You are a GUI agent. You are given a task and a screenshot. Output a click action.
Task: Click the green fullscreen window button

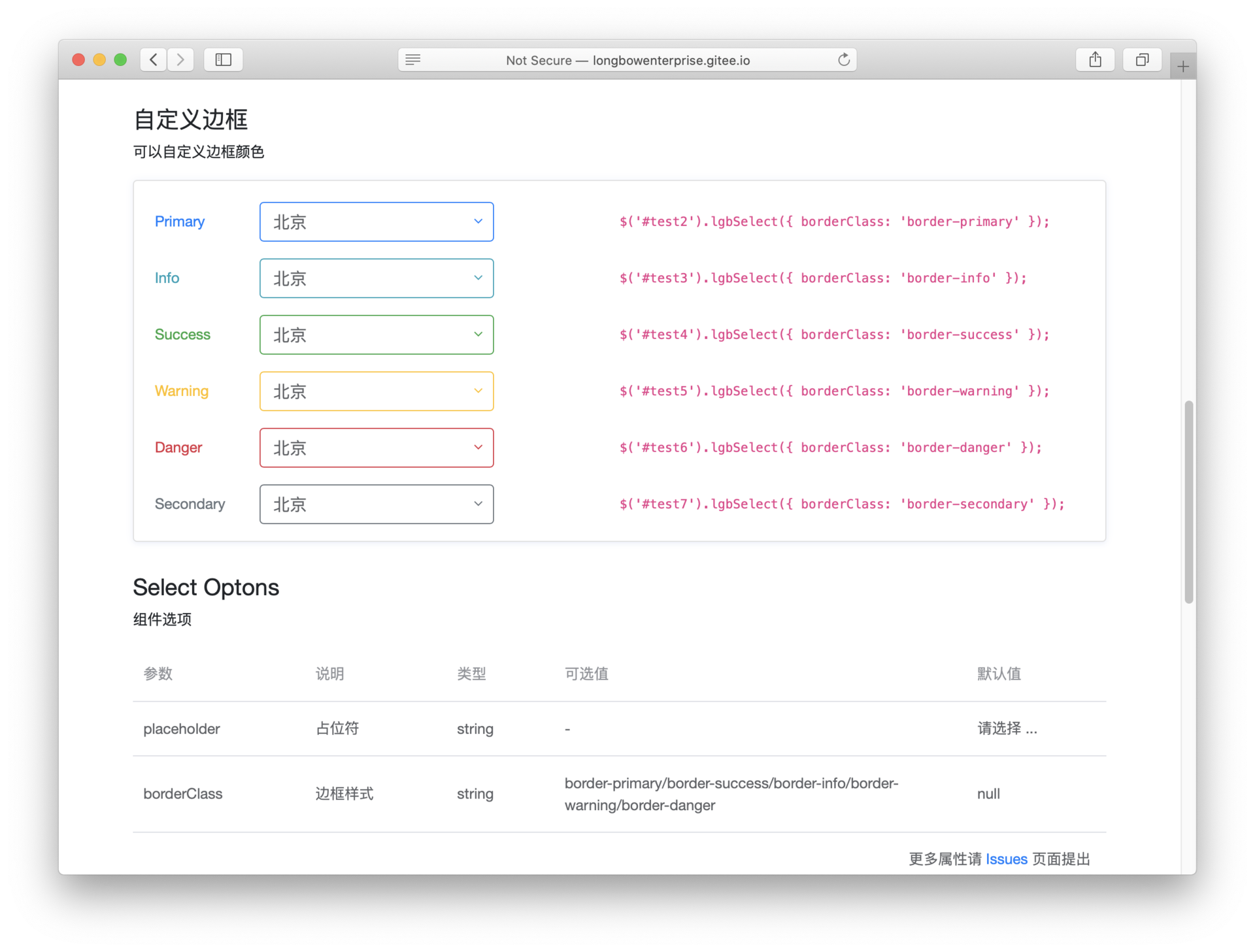coord(120,60)
